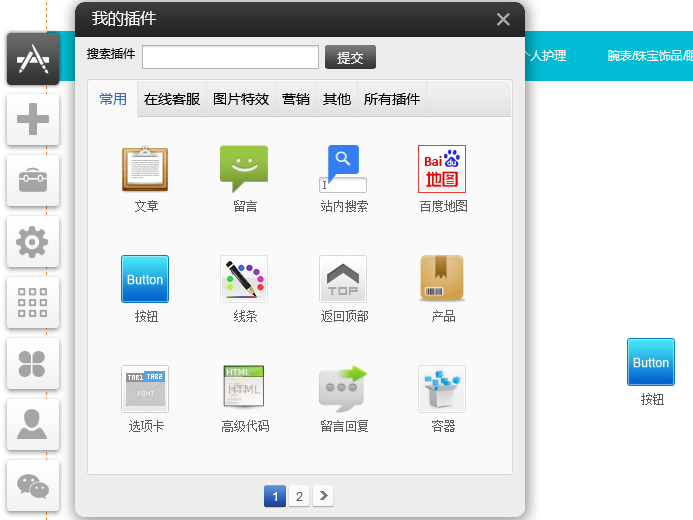693x520 pixels.
Task: Select the 线条 line plugin icon
Action: pyautogui.click(x=244, y=279)
